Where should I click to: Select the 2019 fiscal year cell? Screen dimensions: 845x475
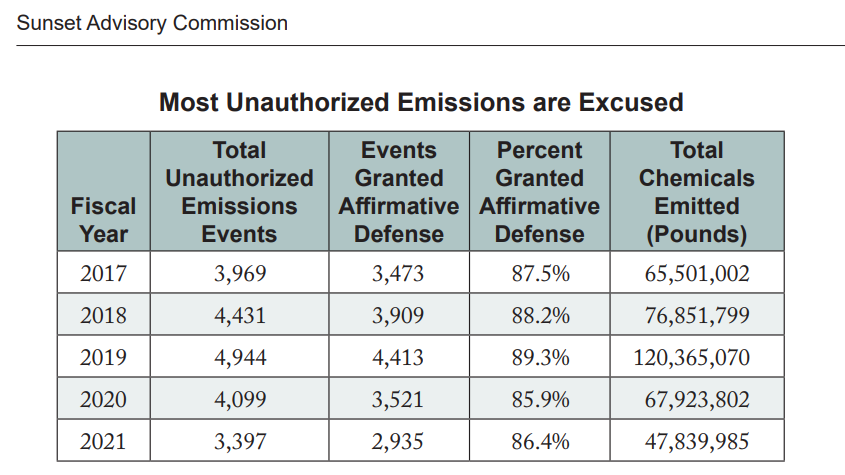click(x=104, y=357)
